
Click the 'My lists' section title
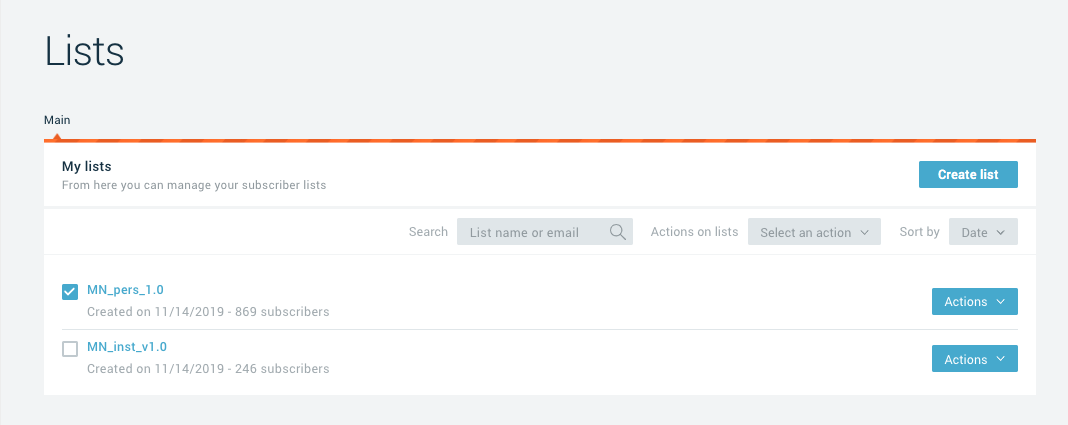click(87, 166)
